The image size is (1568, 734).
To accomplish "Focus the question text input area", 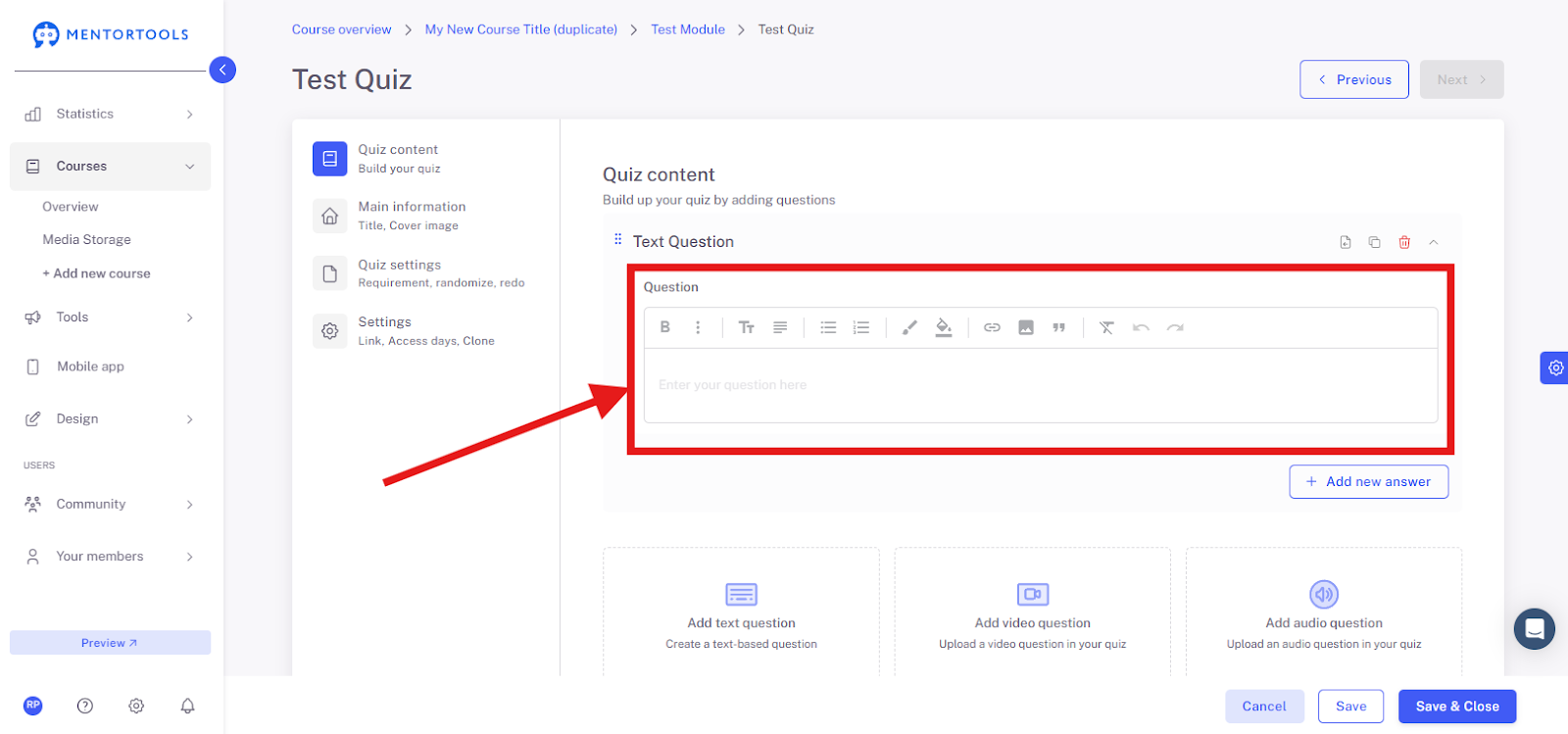I will click(1041, 385).
